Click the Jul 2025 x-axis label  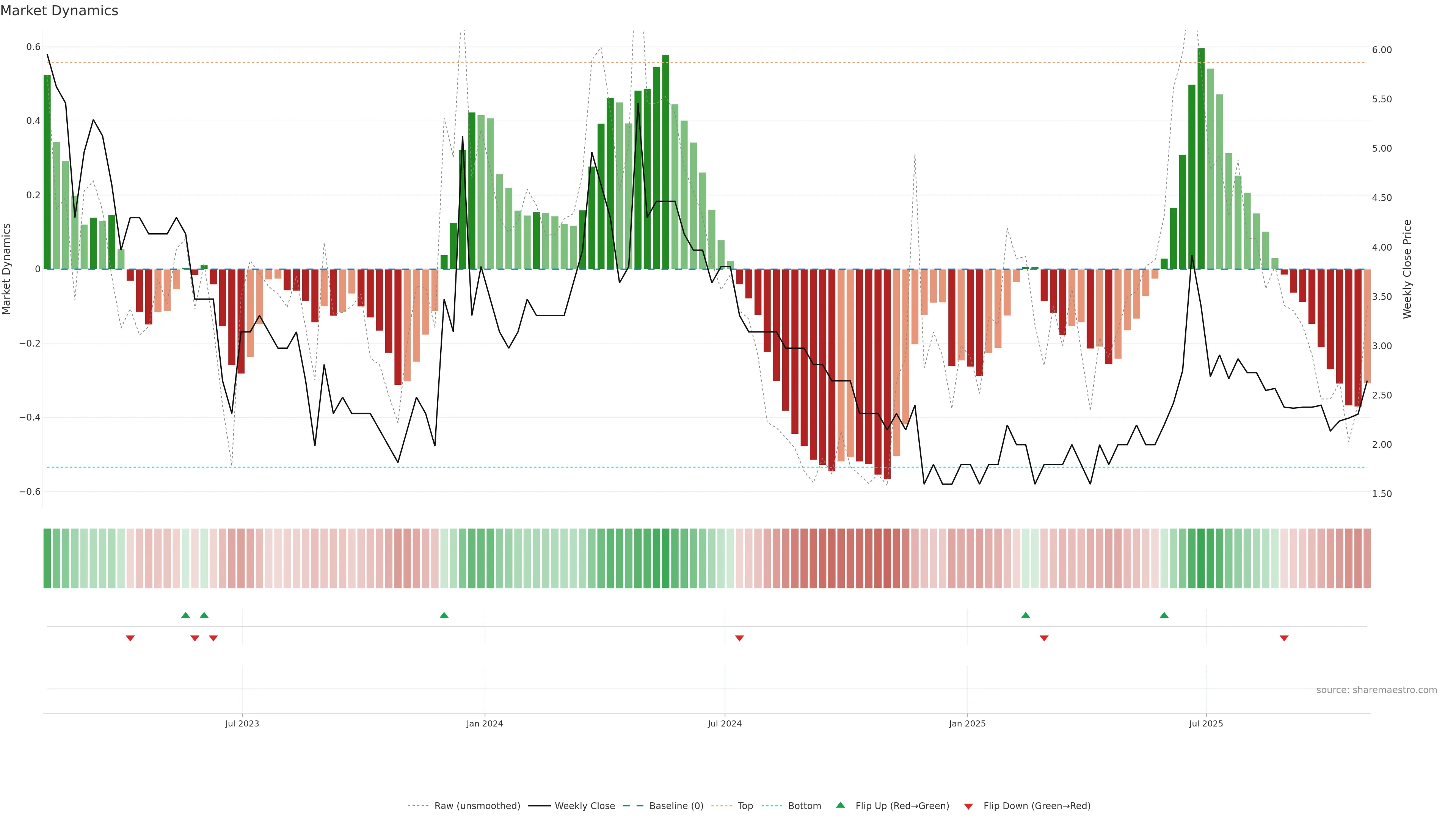(x=1206, y=723)
